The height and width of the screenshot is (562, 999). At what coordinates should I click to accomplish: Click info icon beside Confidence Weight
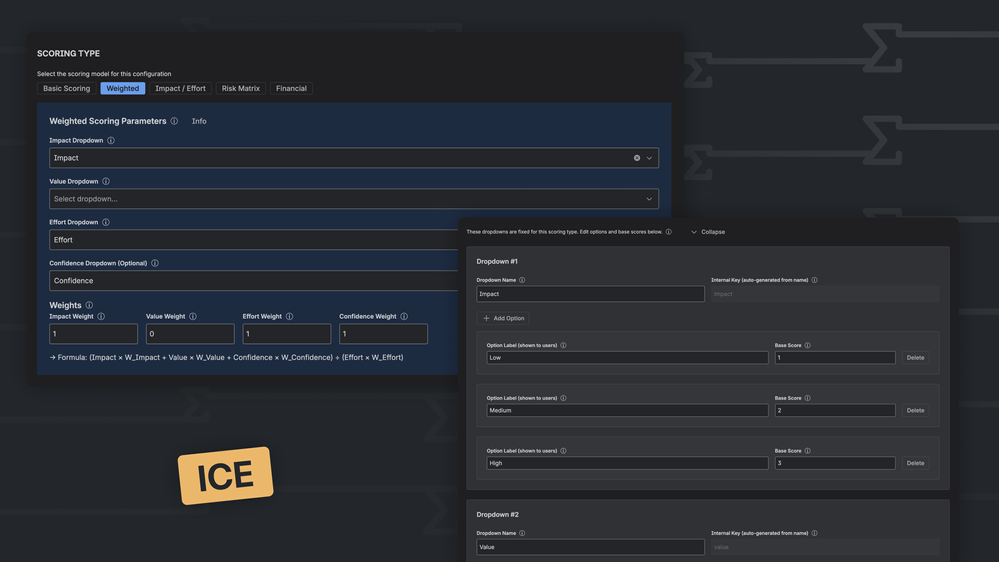[x=404, y=316]
